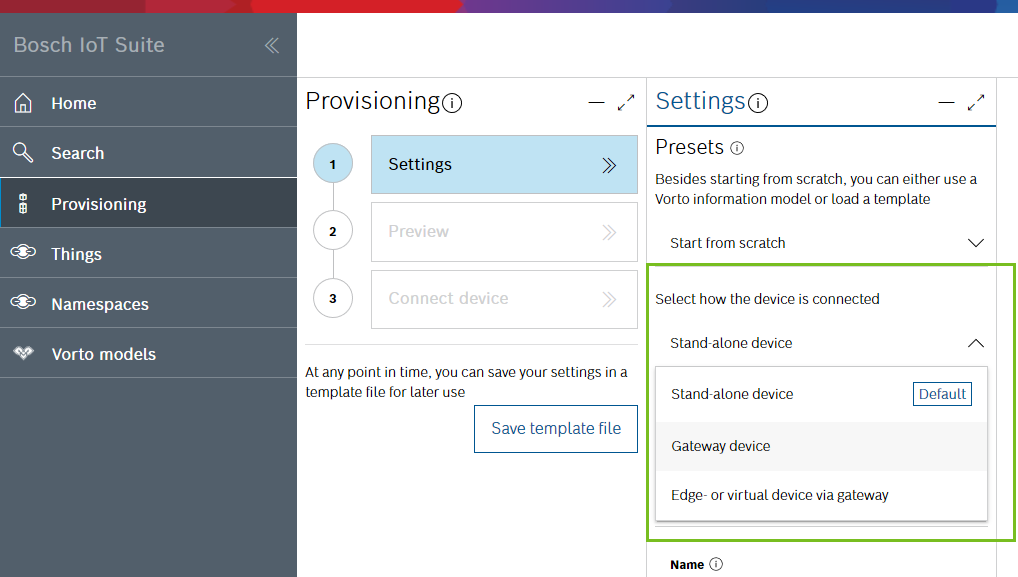Click the Namespaces icon
Screen dimensions: 1018x577
23,302
